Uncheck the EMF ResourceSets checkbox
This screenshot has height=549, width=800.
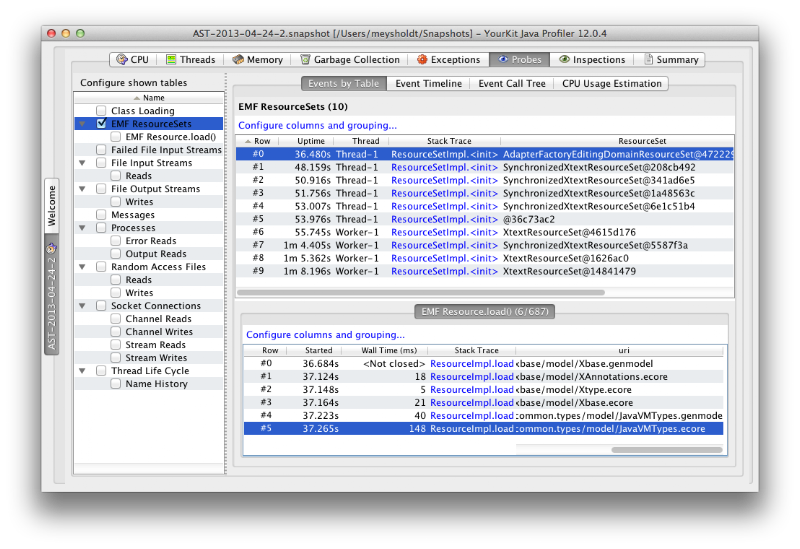click(101, 123)
